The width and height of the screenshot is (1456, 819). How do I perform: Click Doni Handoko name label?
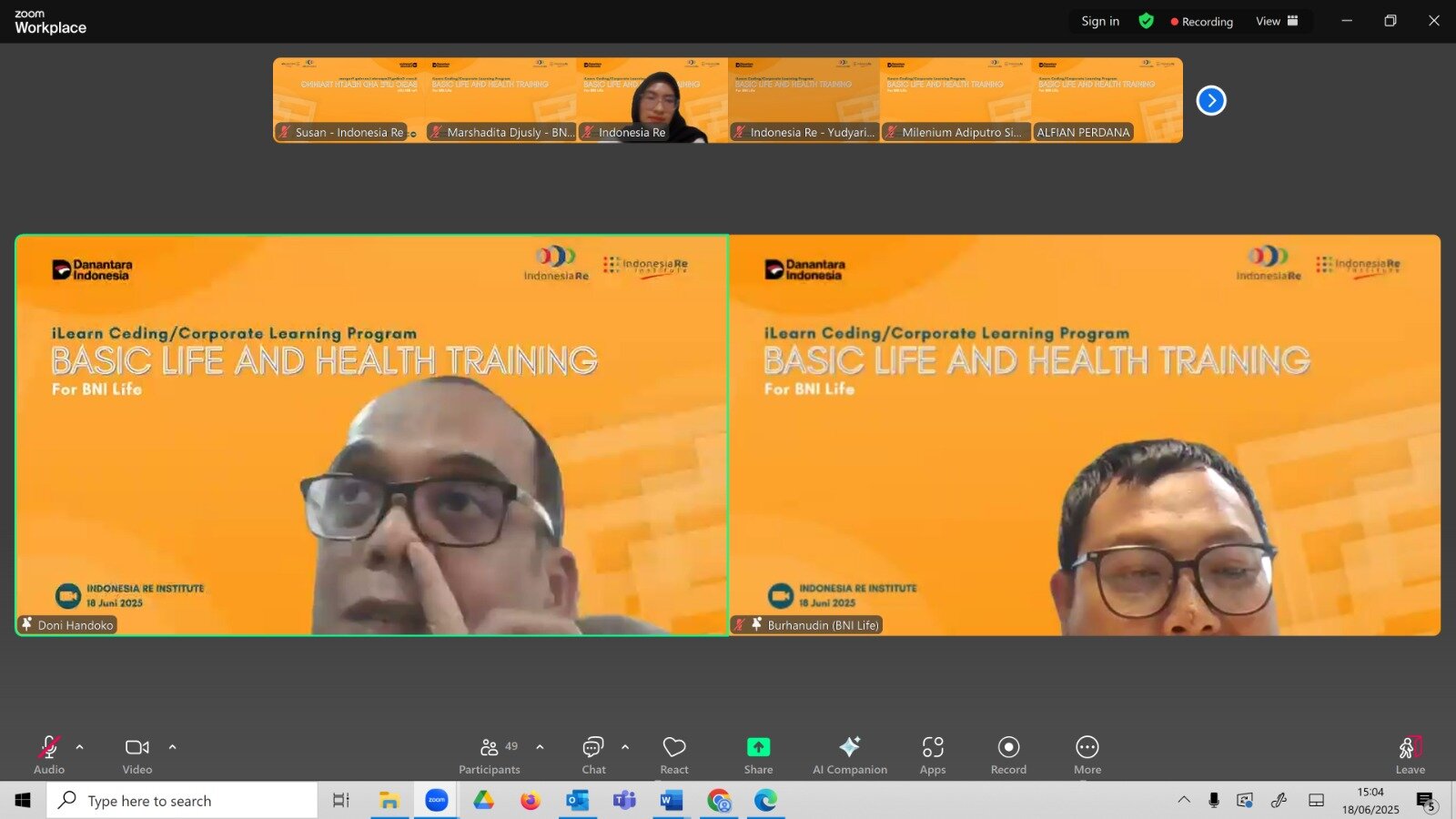coord(68,625)
